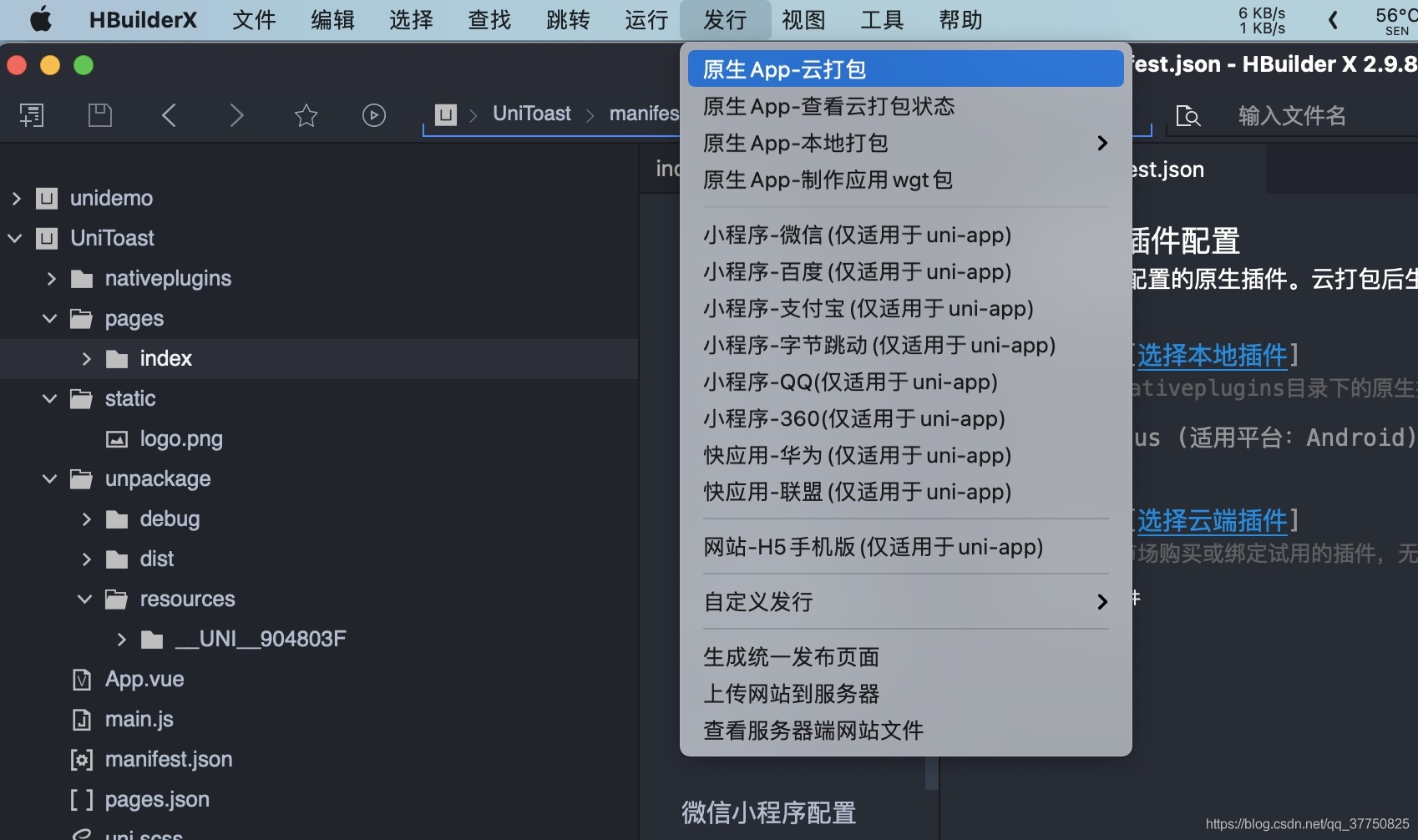Screen dimensions: 1418x840
Task: Collapse the static folder
Action: pos(50,398)
